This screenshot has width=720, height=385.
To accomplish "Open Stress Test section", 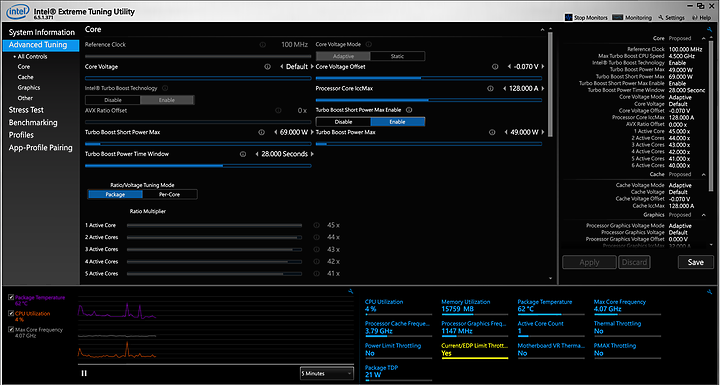I will (x=26, y=110).
